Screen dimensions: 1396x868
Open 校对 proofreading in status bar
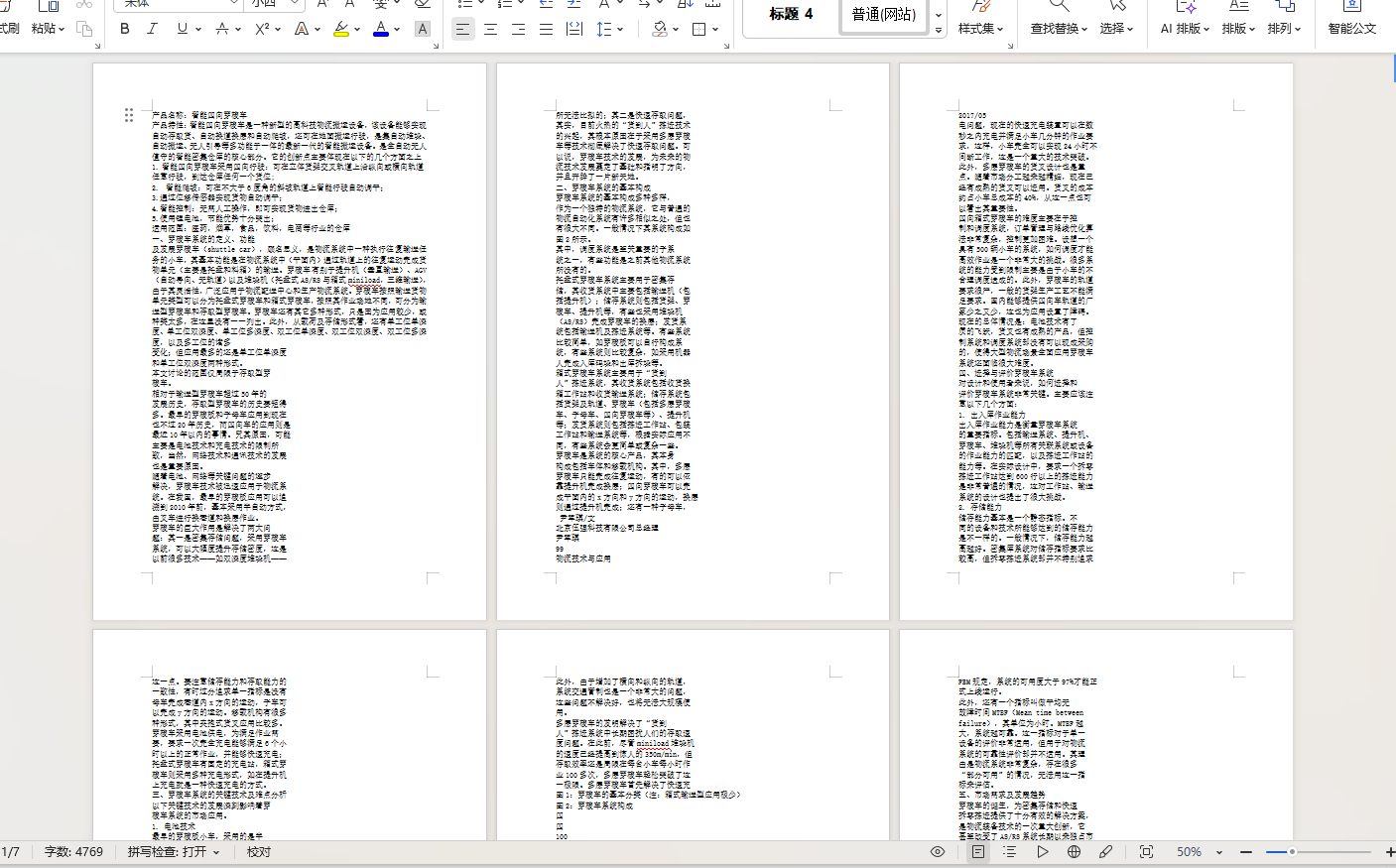pyautogui.click(x=259, y=851)
